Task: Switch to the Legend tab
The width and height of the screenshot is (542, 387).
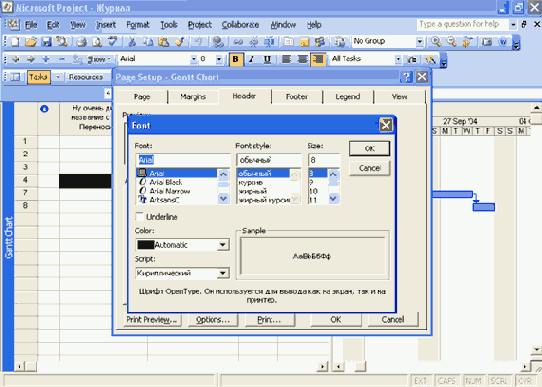Action: click(x=348, y=97)
